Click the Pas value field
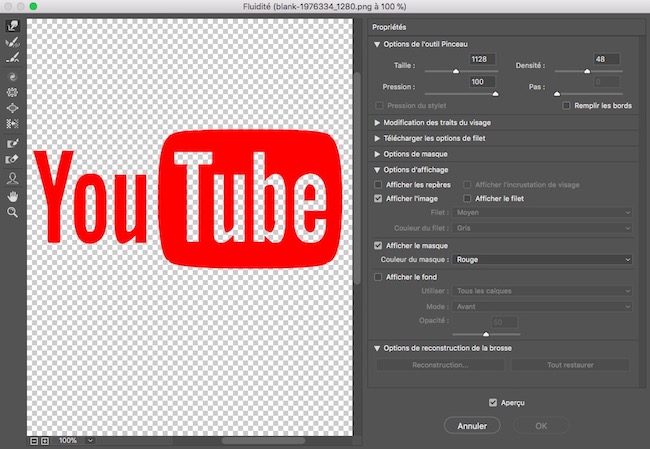The height and width of the screenshot is (449, 650). 607,82
